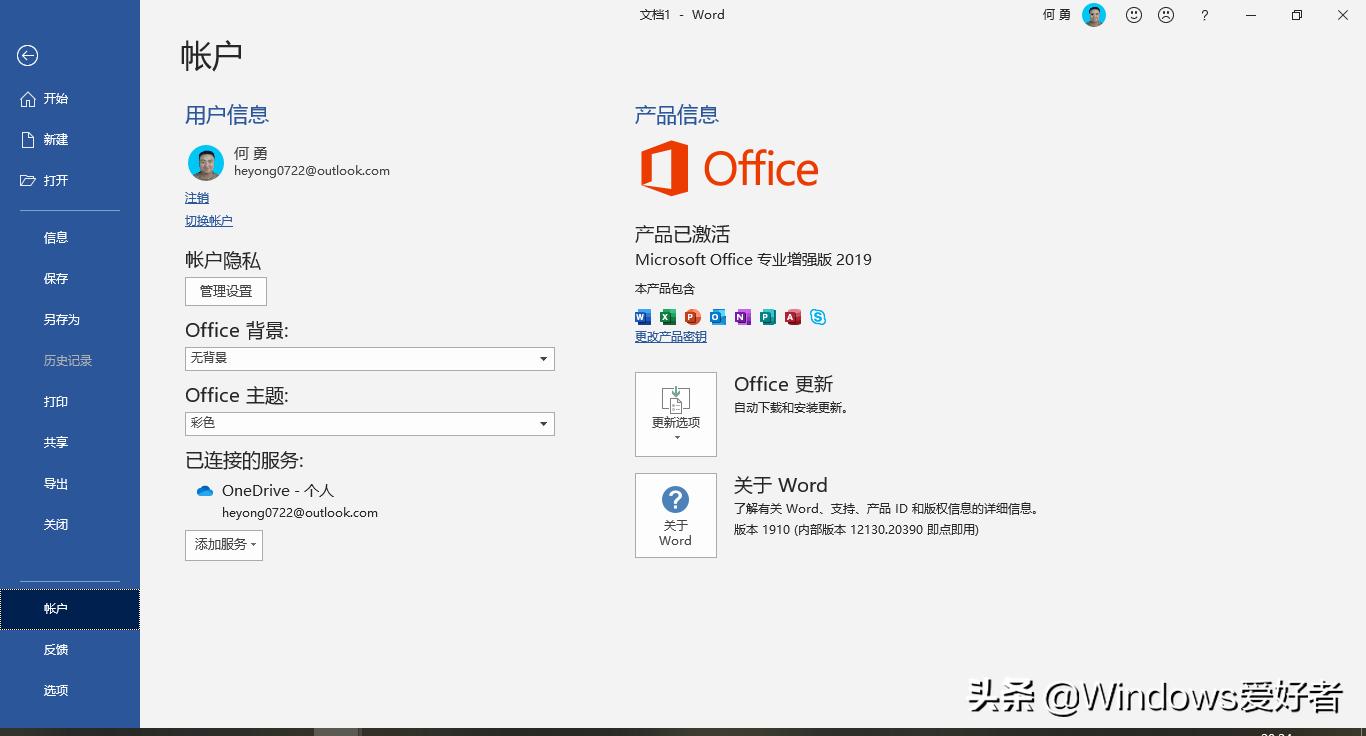Click the PowerPoint icon under 本产品包含
1366x736 pixels.
(x=692, y=317)
